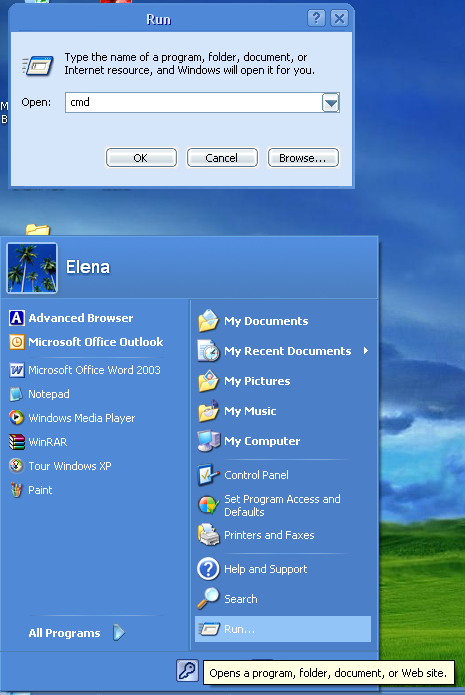The width and height of the screenshot is (465, 695).
Task: Launch Microsoft Office Outlook icon
Action: [x=17, y=342]
